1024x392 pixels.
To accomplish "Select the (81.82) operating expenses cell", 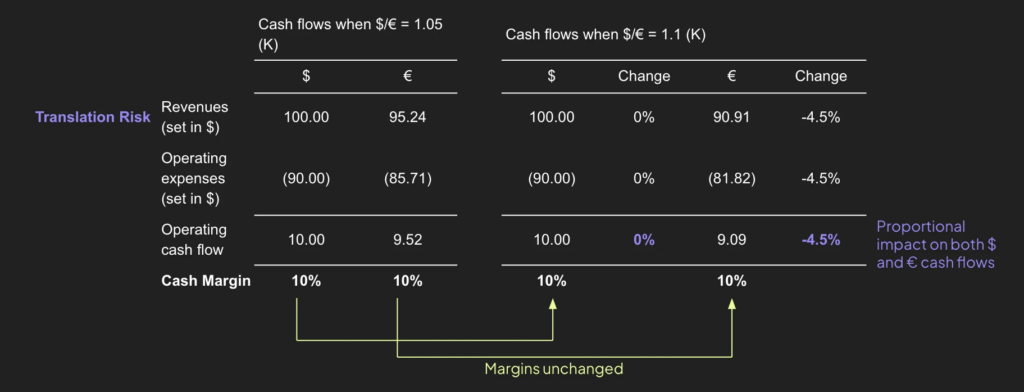I will 731,179.
